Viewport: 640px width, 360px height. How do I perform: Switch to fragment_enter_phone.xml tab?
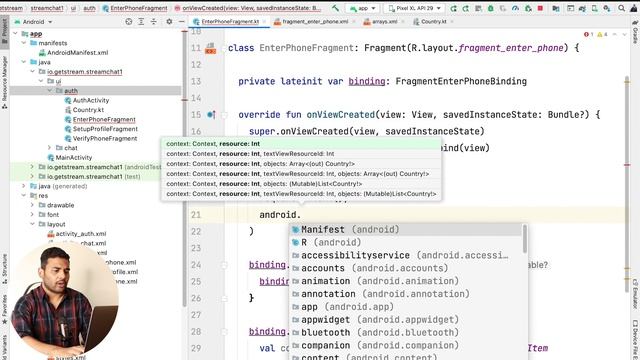coord(315,22)
